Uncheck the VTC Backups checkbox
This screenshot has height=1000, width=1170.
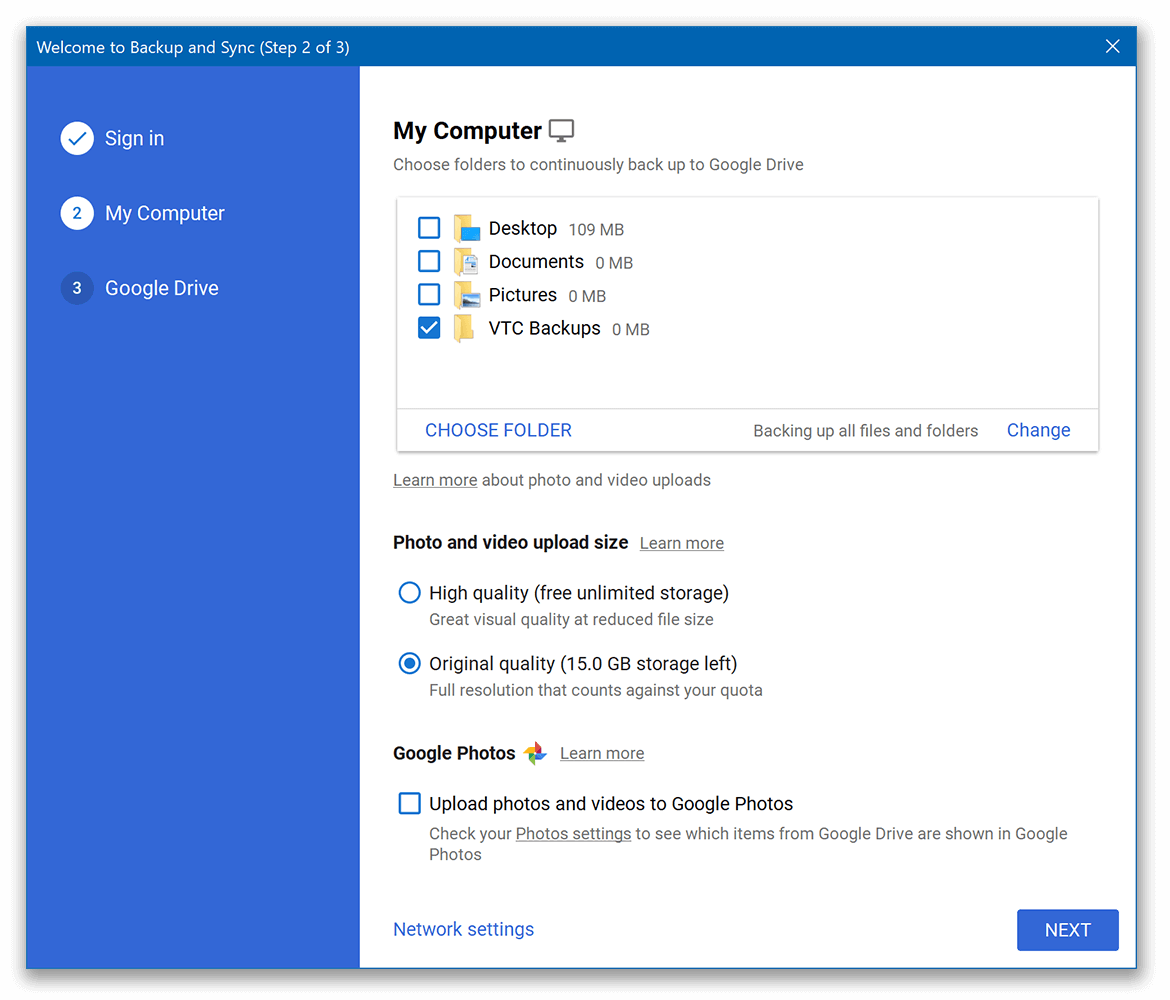[x=428, y=327]
